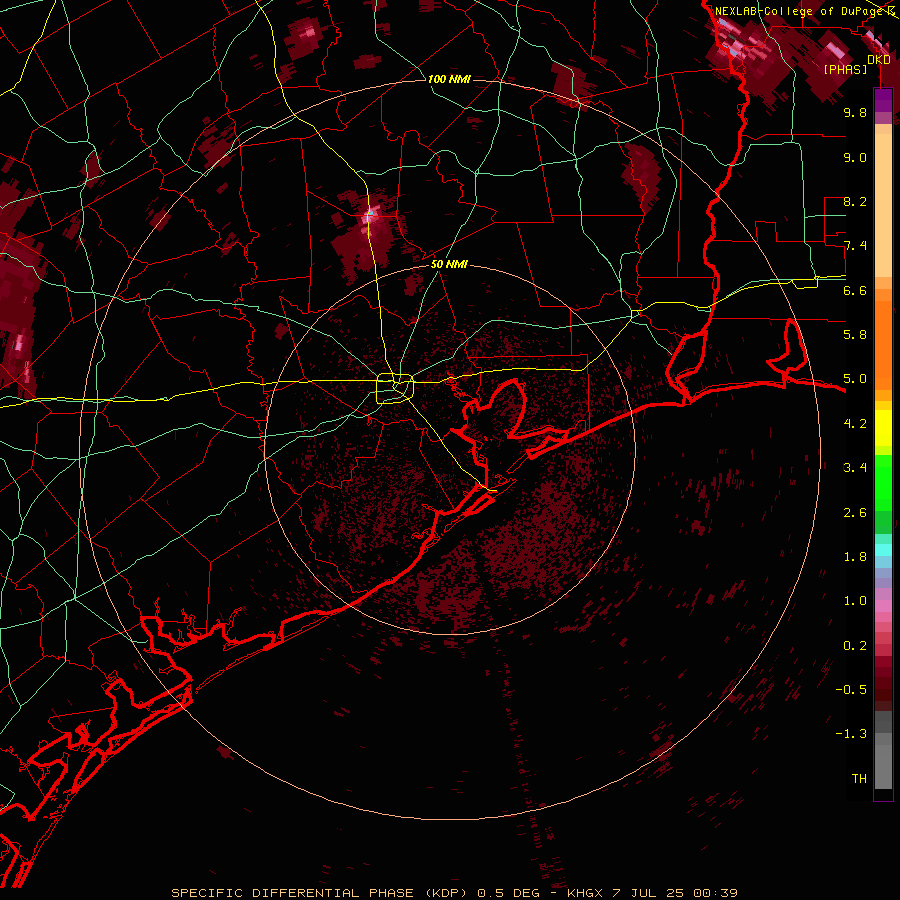Screen dimensions: 900x900
Task: Pick the bright green color scale segment
Action: (x=883, y=482)
